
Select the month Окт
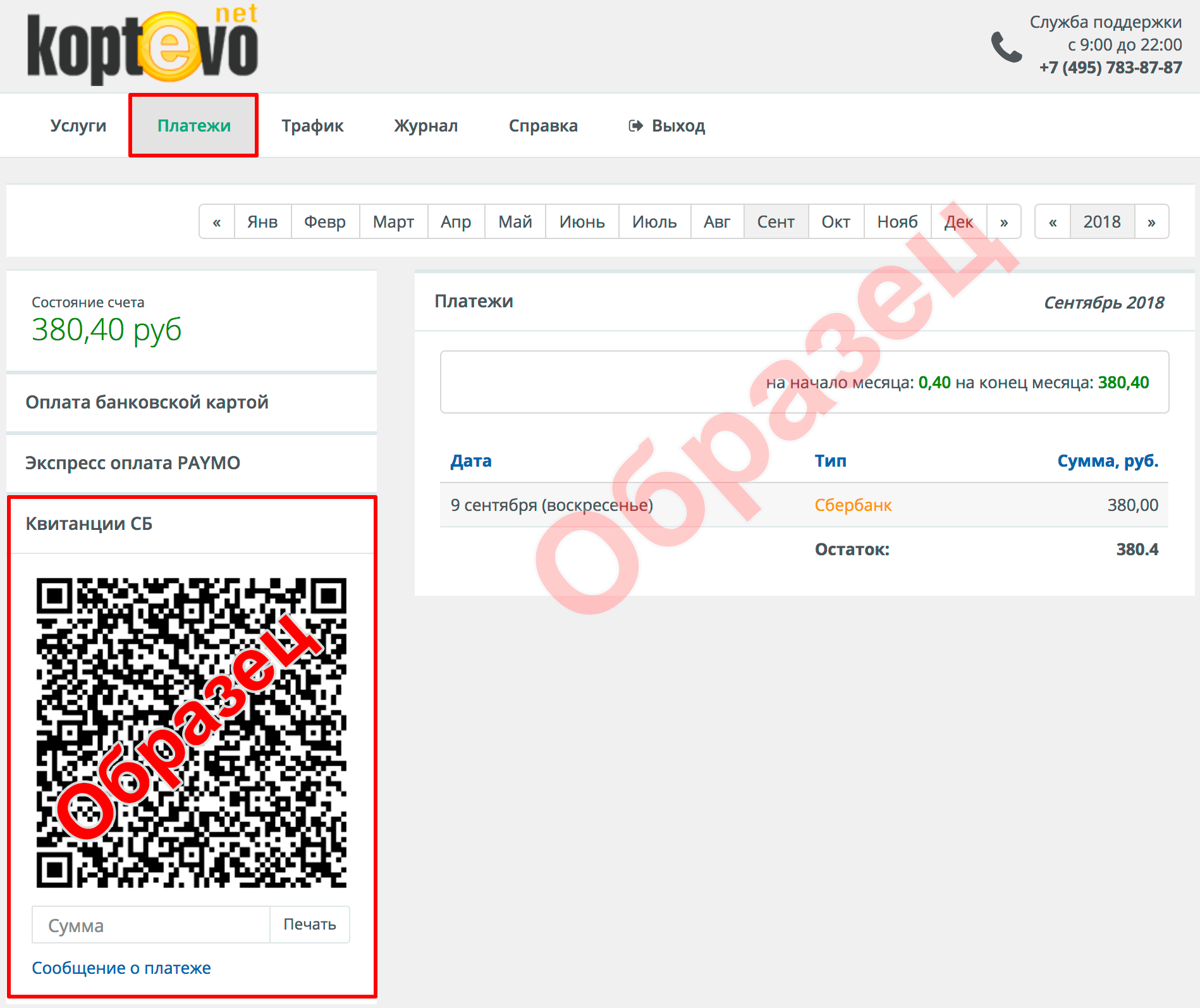point(835,222)
